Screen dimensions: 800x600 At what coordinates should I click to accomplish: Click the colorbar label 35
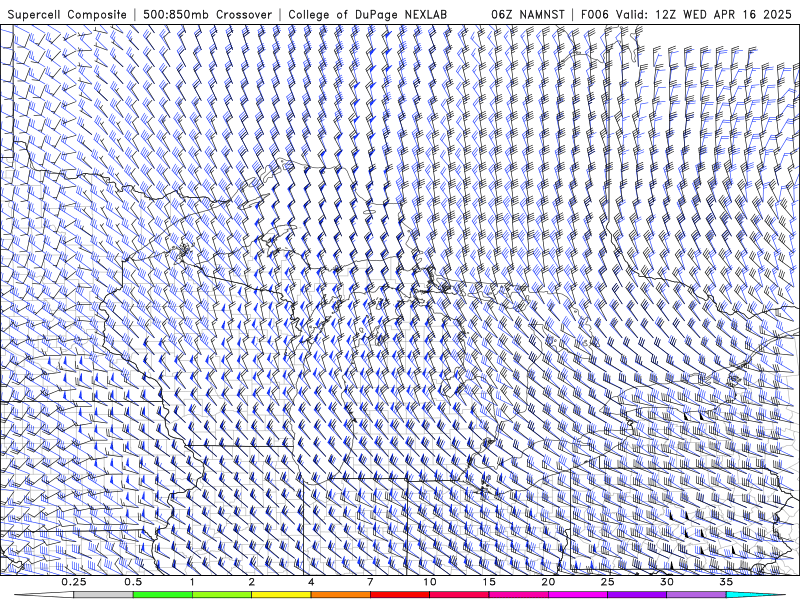tap(726, 582)
